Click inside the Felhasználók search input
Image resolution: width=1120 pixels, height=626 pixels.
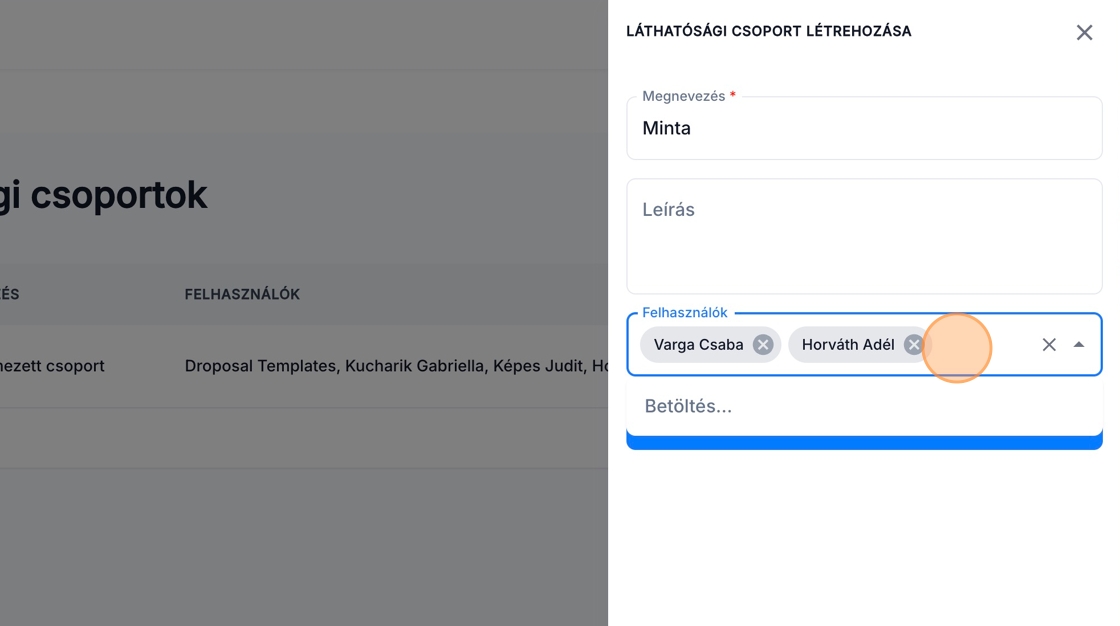[980, 345]
